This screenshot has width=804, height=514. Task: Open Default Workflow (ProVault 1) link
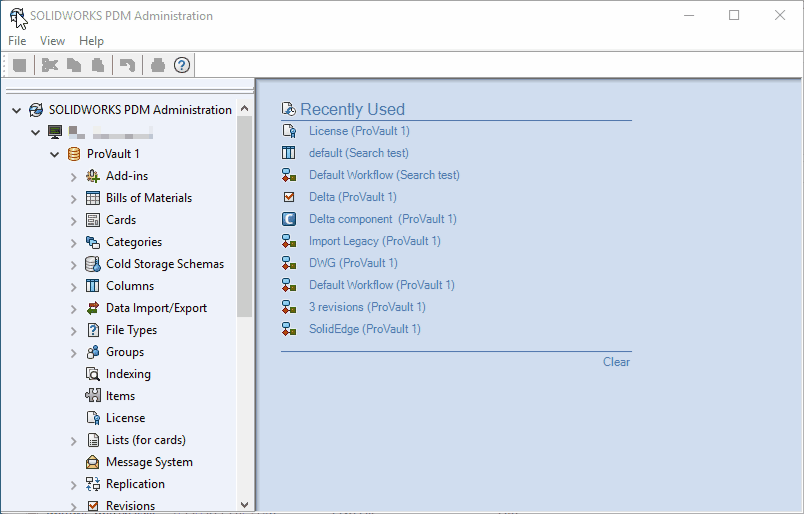point(381,285)
